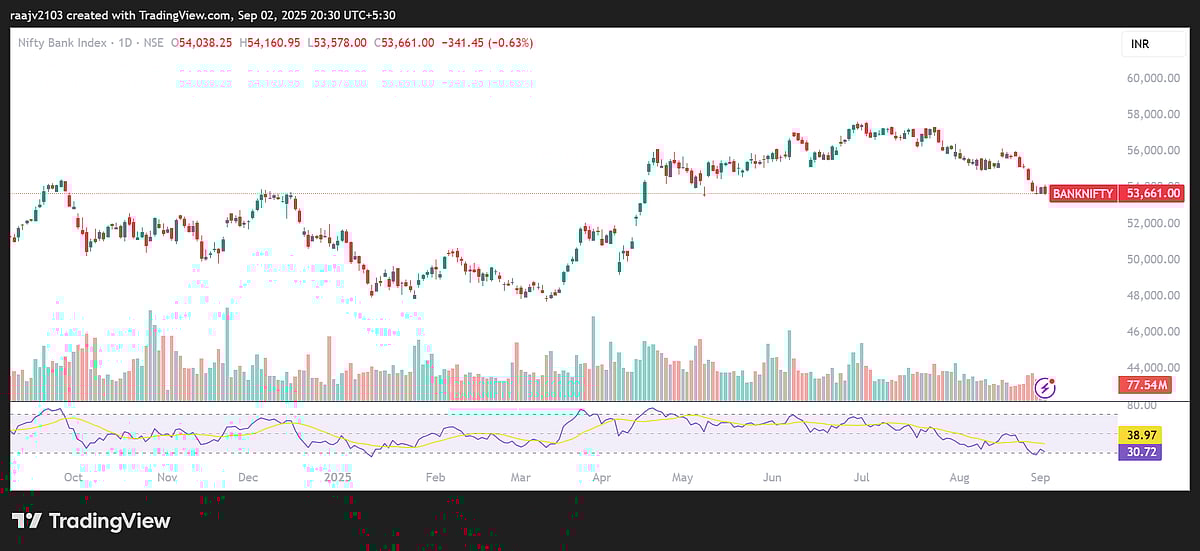Screen dimensions: 1200x551
Task: Select the 53,661.00 last price label
Action: point(1152,194)
